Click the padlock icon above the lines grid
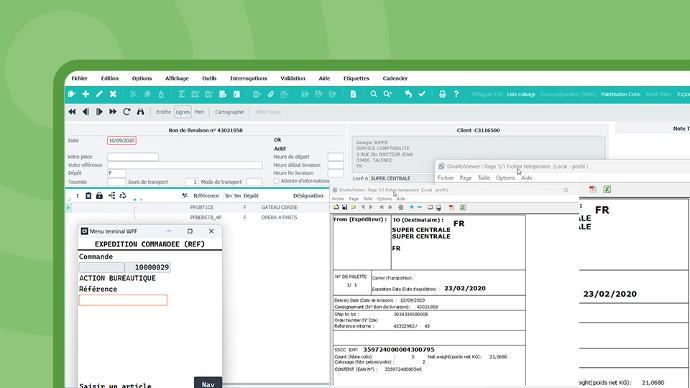 coord(99,196)
